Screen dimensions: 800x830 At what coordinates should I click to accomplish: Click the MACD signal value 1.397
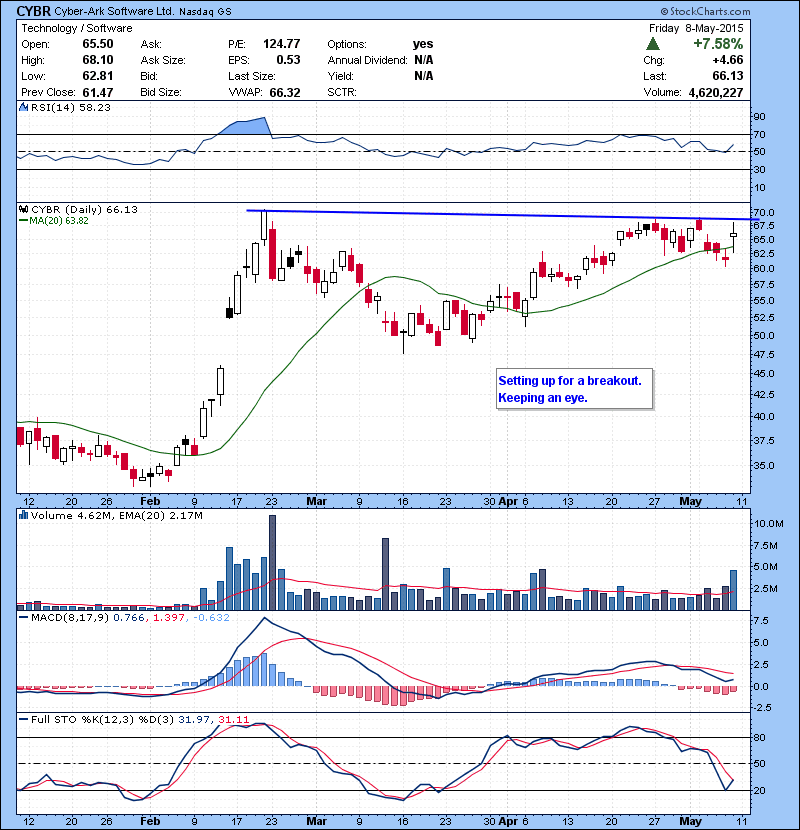click(169, 617)
